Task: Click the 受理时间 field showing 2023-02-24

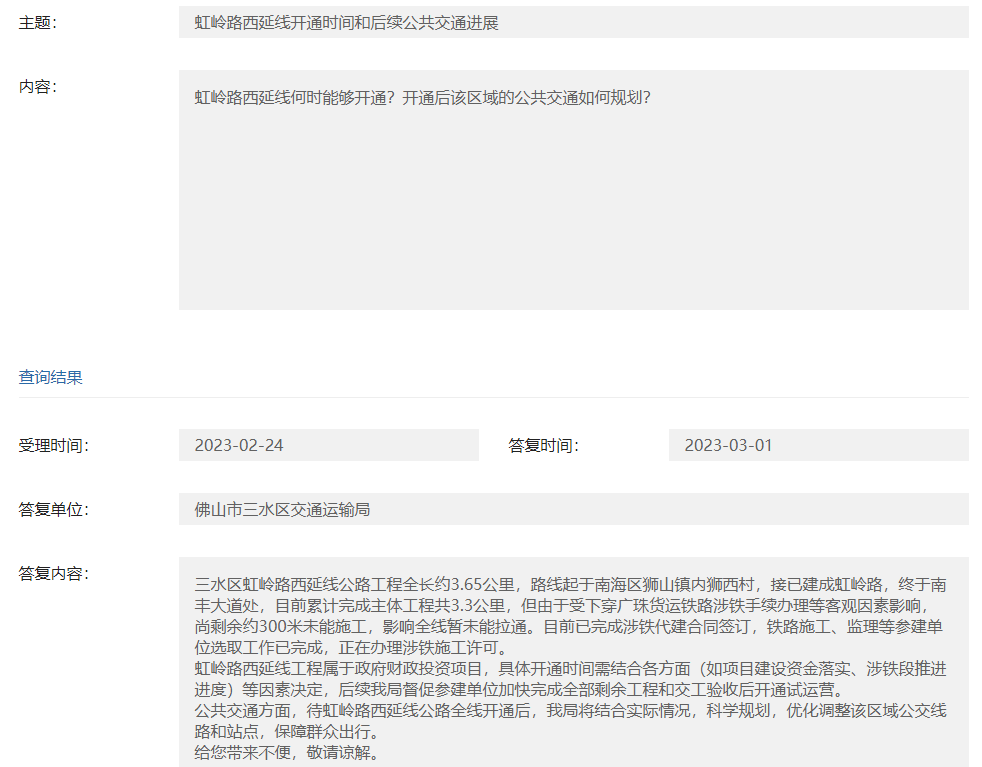Action: (x=329, y=445)
